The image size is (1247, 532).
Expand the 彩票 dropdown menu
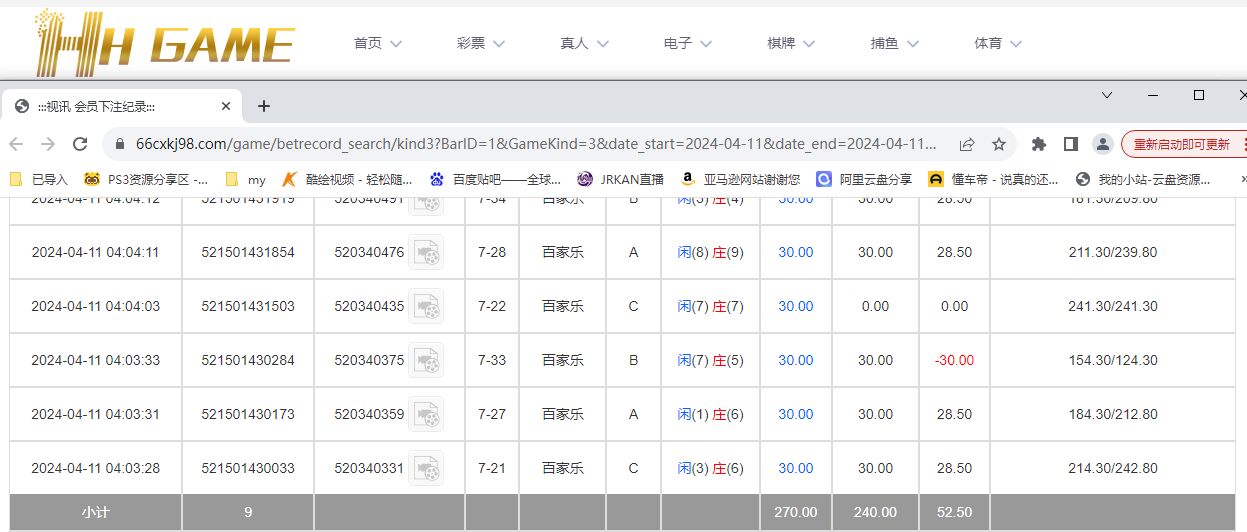[x=481, y=44]
